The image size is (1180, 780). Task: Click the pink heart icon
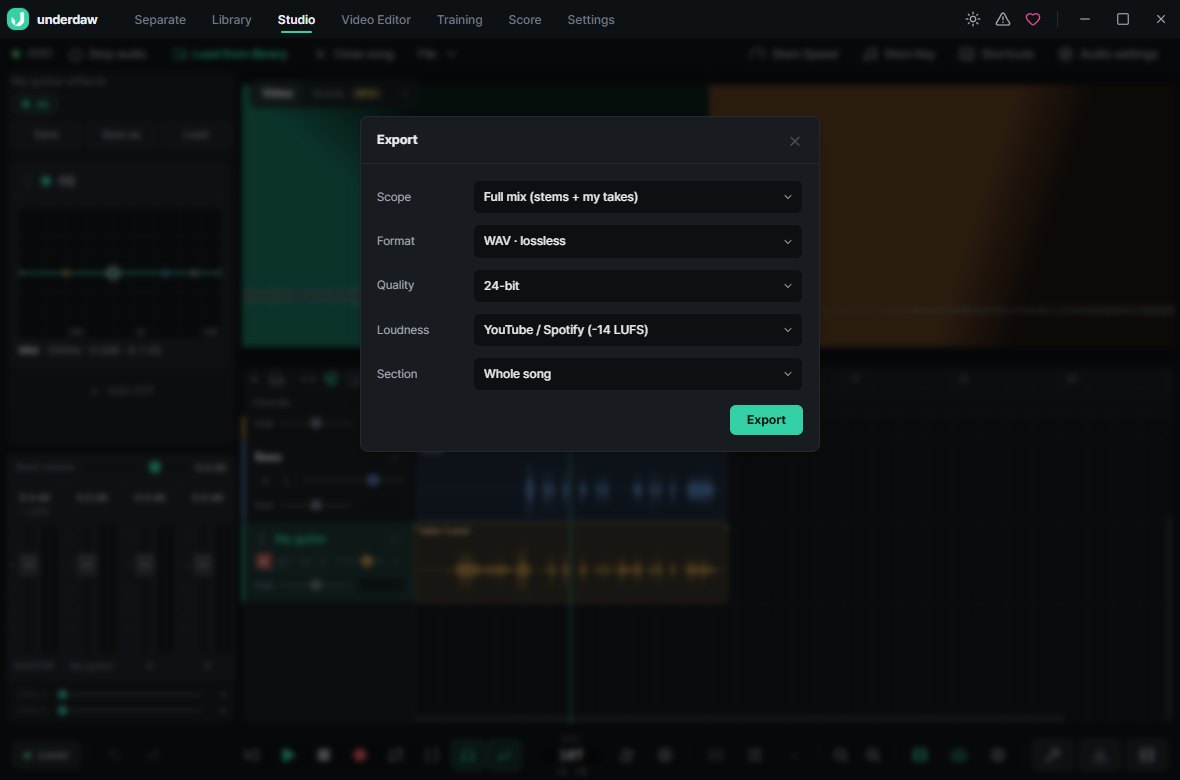(x=1033, y=20)
